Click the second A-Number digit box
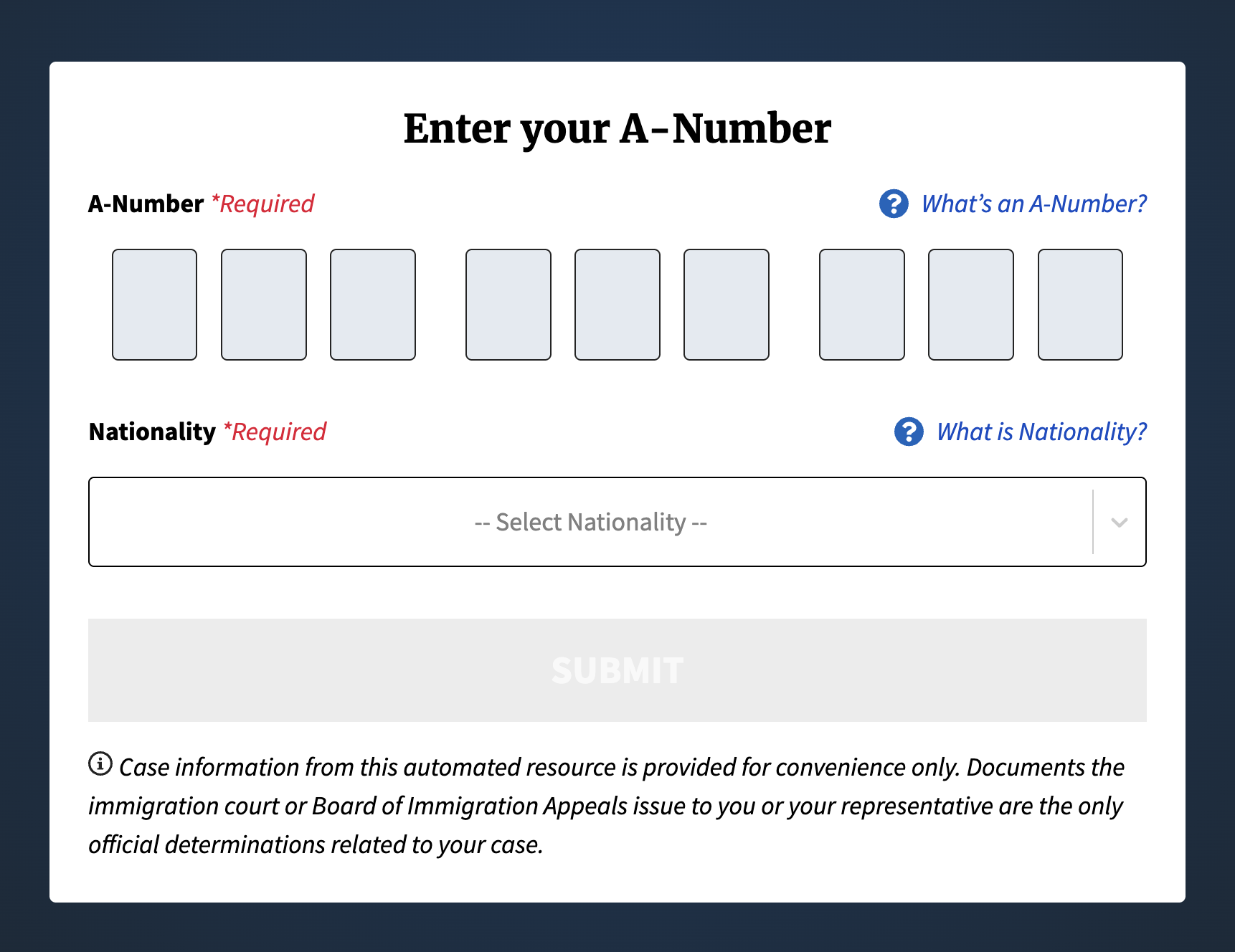Viewport: 1235px width, 952px height. (x=263, y=304)
